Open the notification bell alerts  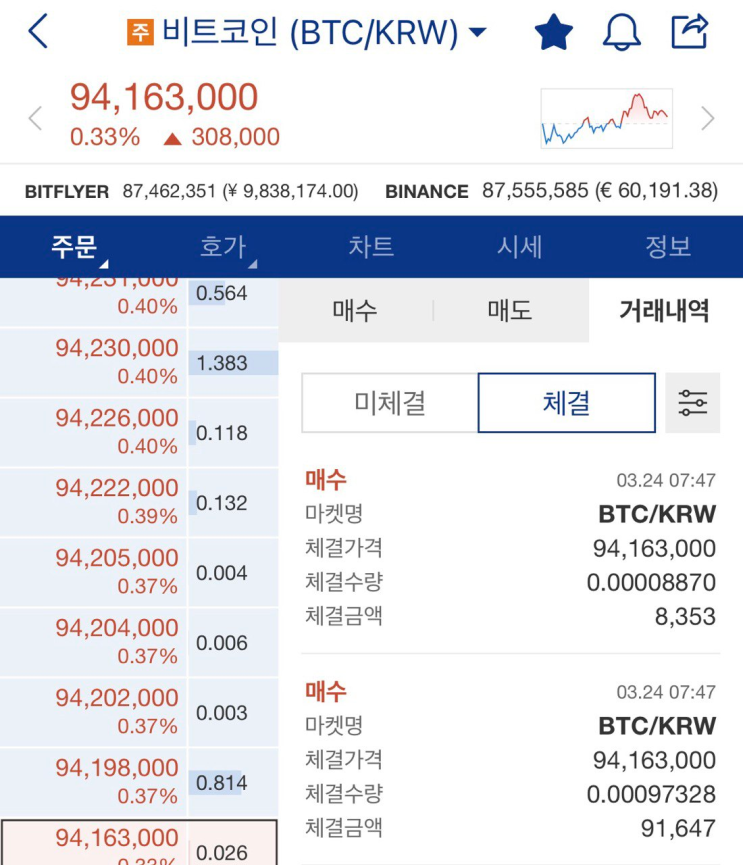coord(621,32)
